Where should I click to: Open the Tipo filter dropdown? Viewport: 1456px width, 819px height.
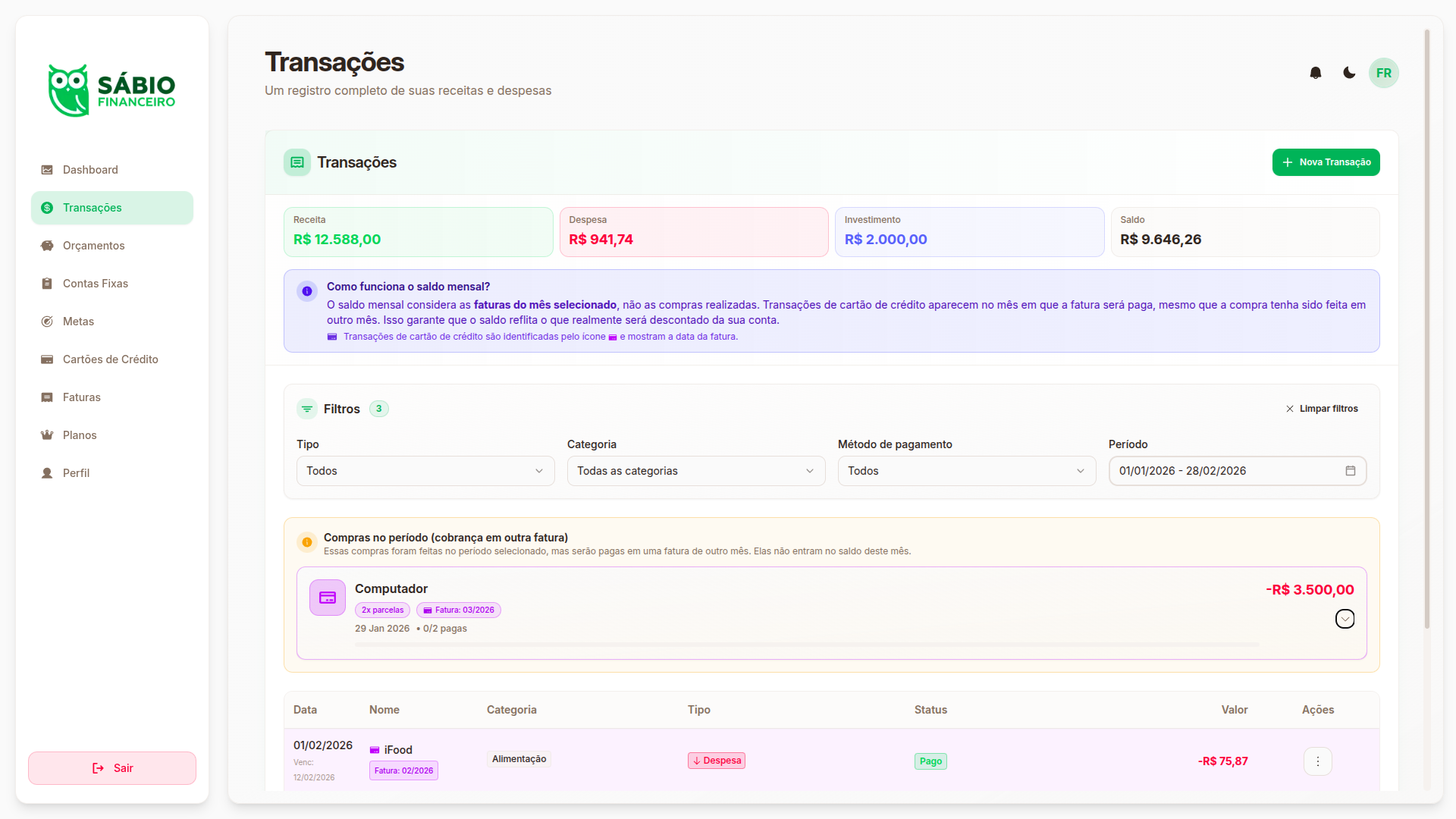point(425,471)
